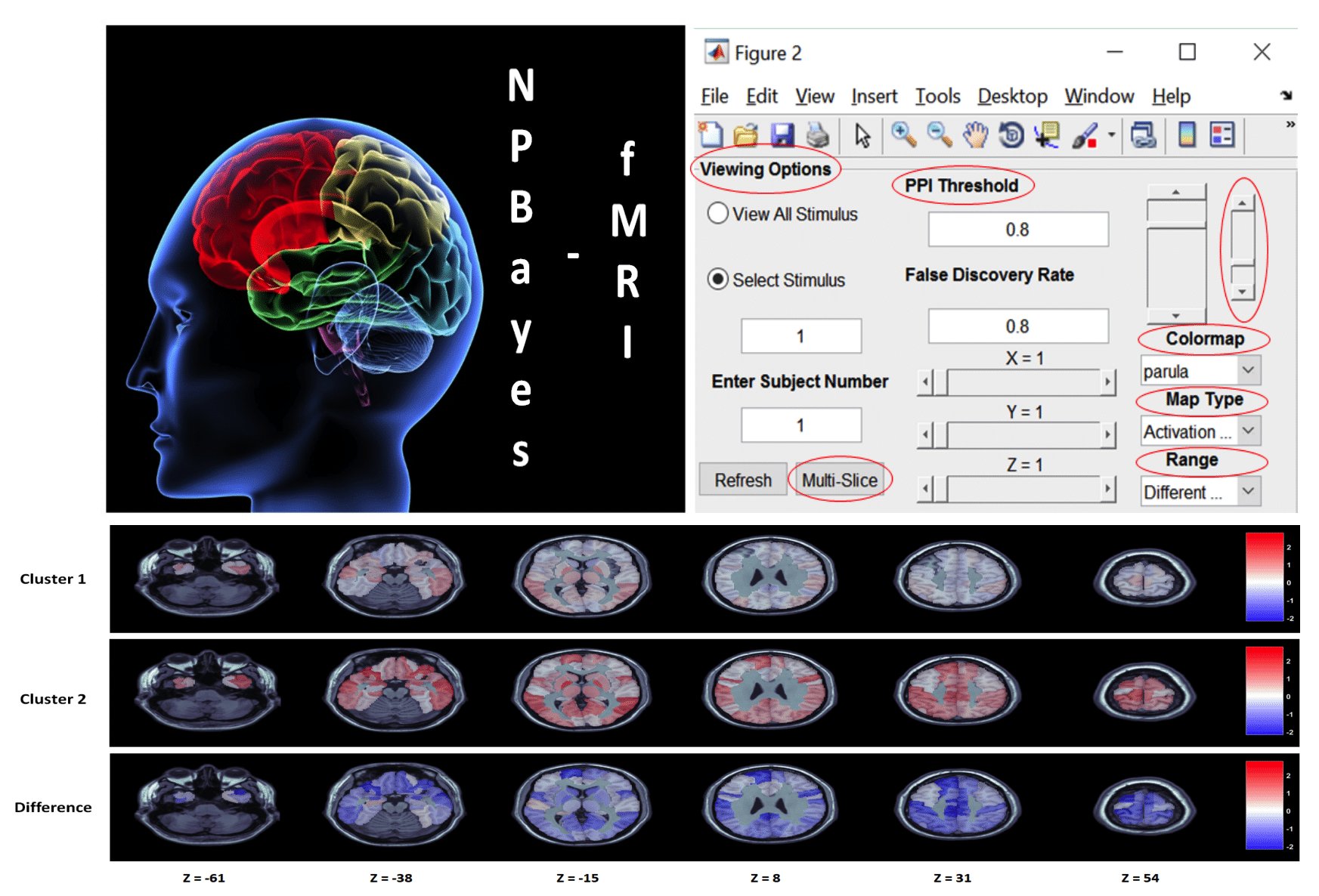Select the Select Stimulus radio button
The width and height of the screenshot is (1319, 896).
click(x=718, y=280)
